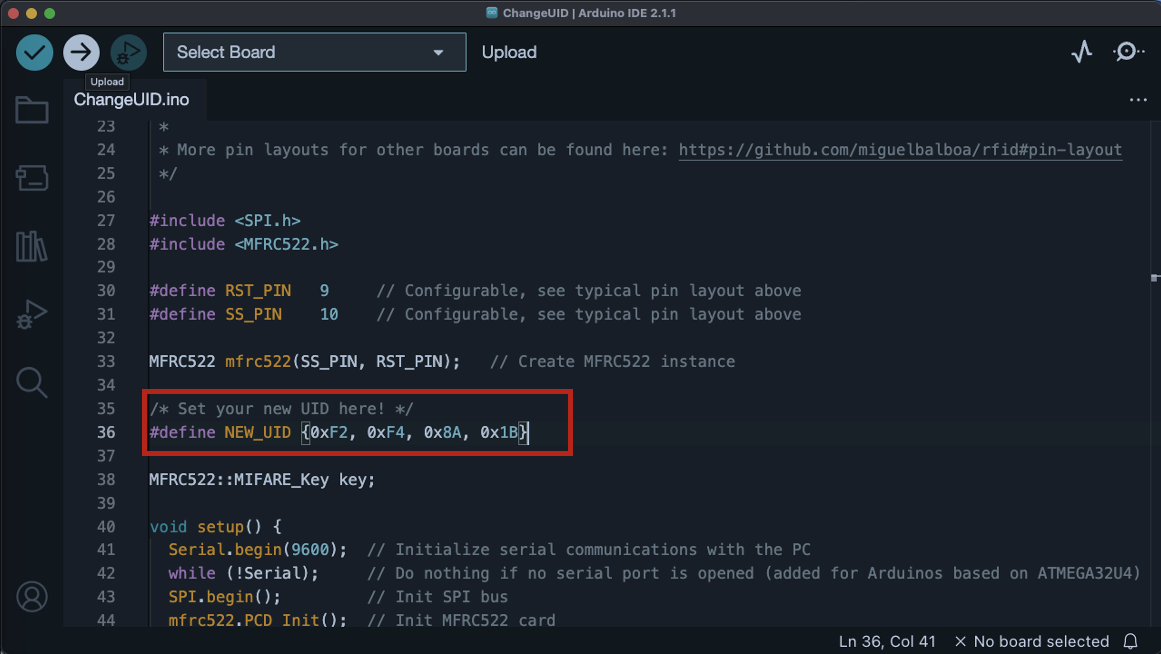Click the SS_PIN define name

tap(253, 315)
